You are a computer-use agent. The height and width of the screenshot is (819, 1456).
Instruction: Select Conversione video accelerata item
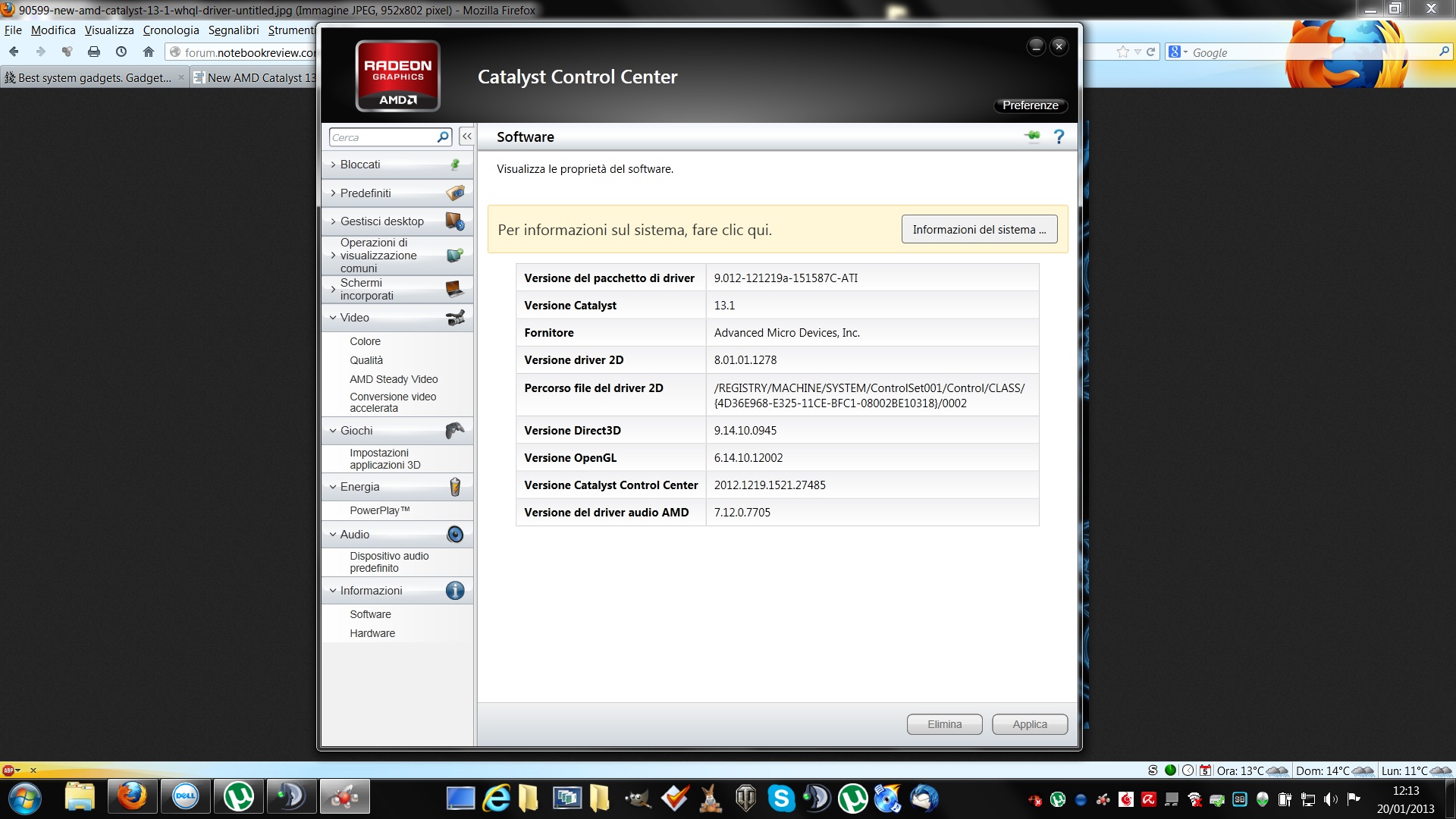coord(393,402)
